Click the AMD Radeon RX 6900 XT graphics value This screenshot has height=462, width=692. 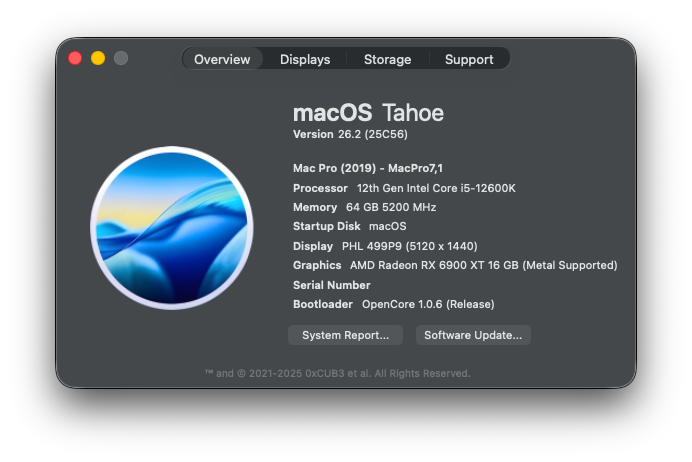coord(484,265)
